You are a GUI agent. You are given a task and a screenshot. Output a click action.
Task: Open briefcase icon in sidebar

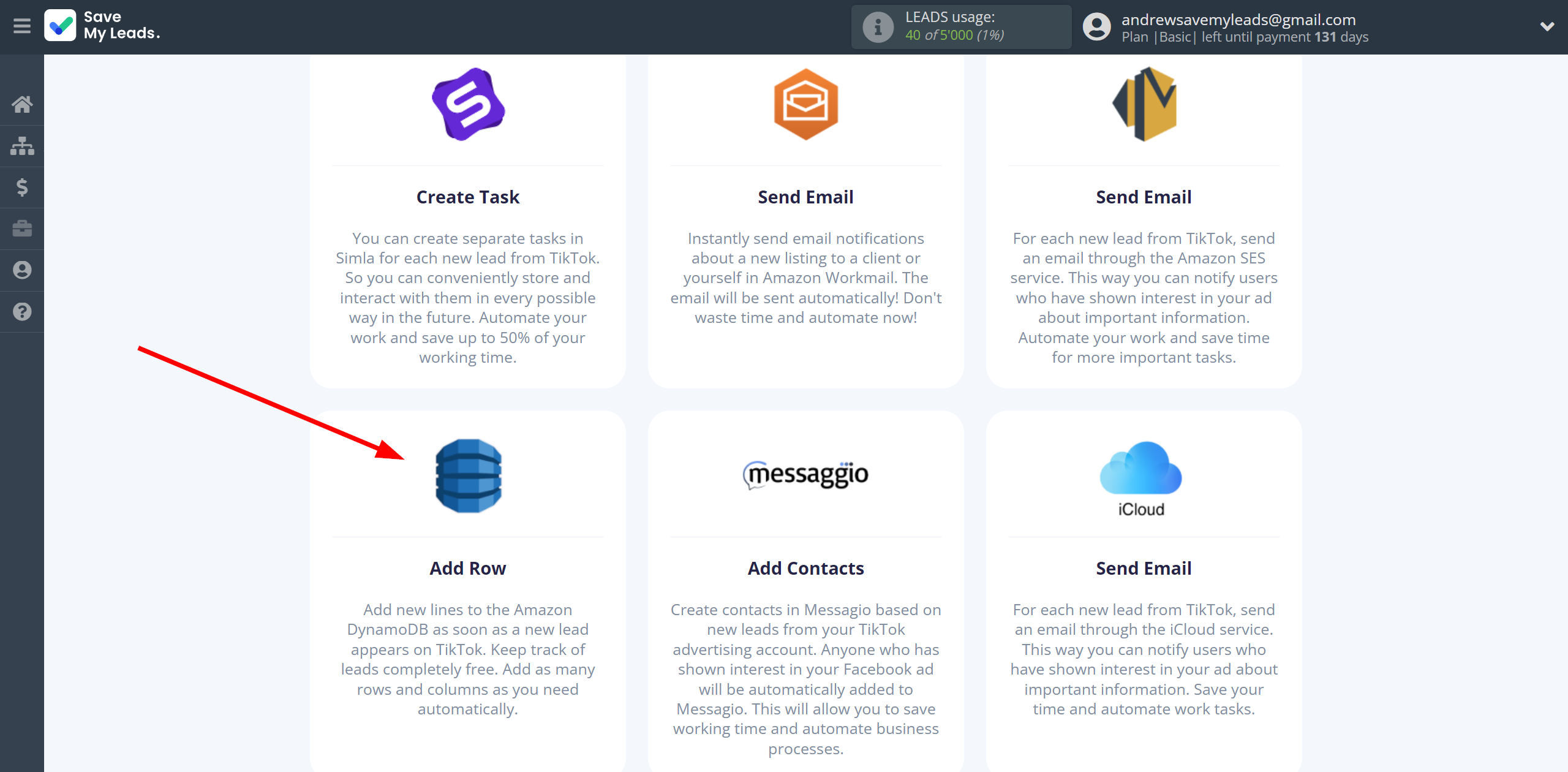pos(22,229)
